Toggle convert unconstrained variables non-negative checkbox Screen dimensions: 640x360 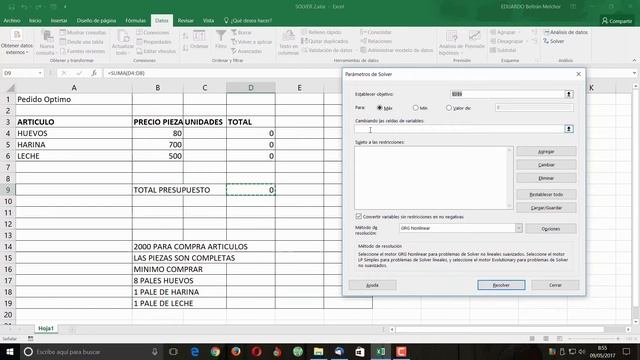pyautogui.click(x=359, y=216)
